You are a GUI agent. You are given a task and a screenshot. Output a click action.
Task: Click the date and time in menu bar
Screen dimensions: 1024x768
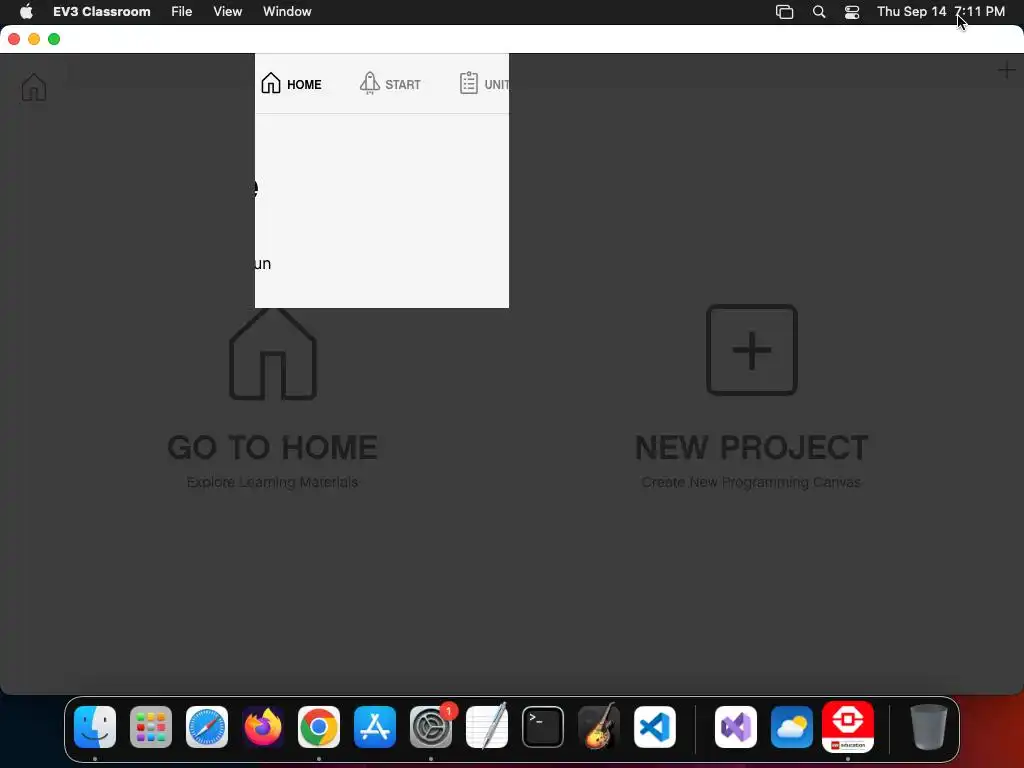coord(940,12)
